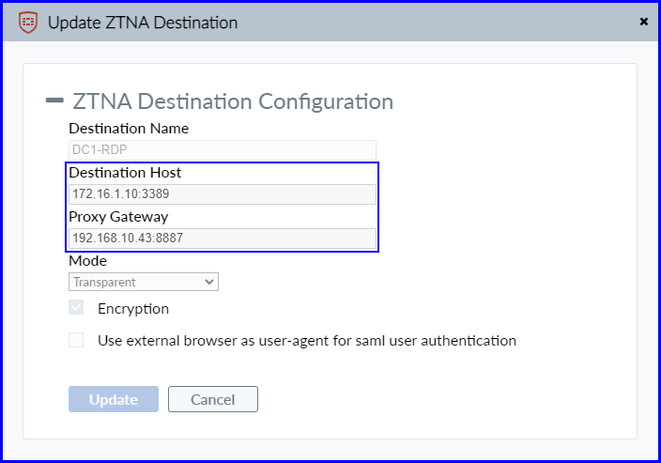The height and width of the screenshot is (463, 661).
Task: Click the Destination Name label
Action: [128, 128]
